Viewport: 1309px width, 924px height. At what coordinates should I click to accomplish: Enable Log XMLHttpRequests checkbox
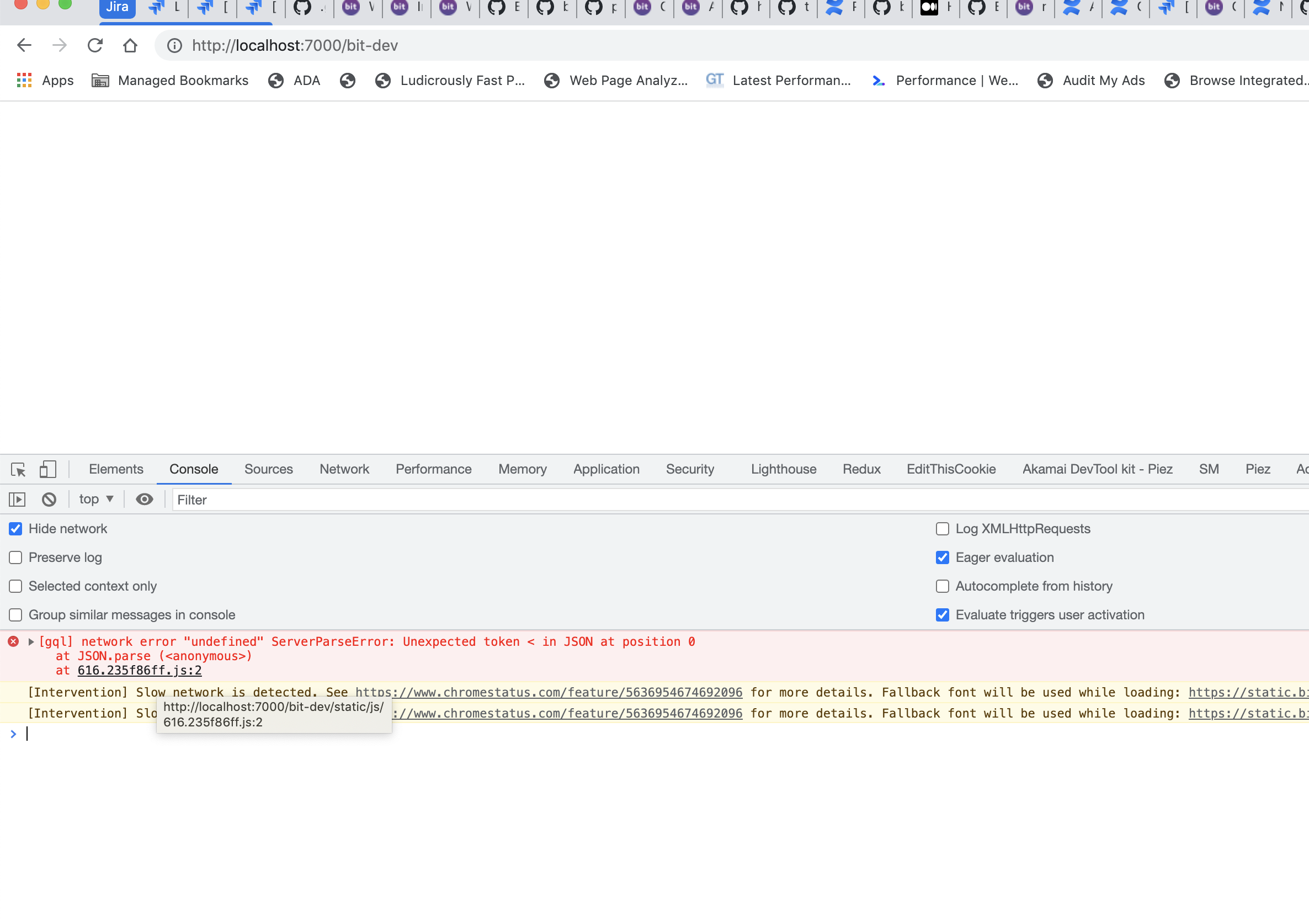(x=942, y=529)
